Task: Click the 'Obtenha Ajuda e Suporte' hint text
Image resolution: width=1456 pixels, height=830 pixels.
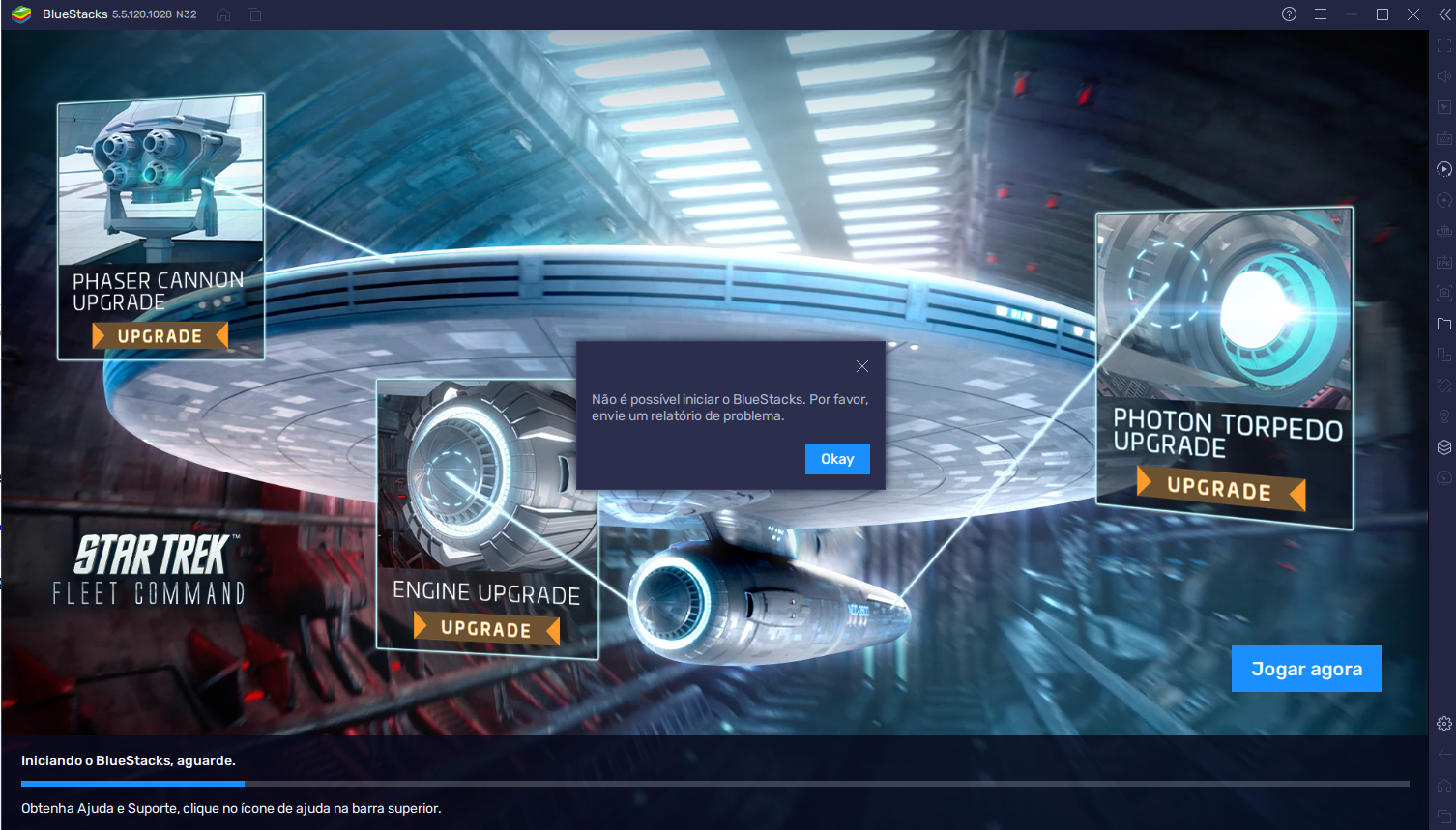Action: (x=231, y=808)
